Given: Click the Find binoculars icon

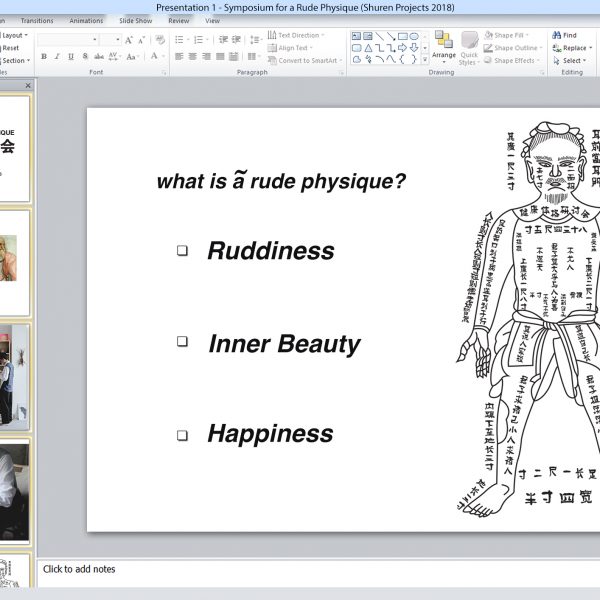Looking at the screenshot, I should pyautogui.click(x=557, y=35).
